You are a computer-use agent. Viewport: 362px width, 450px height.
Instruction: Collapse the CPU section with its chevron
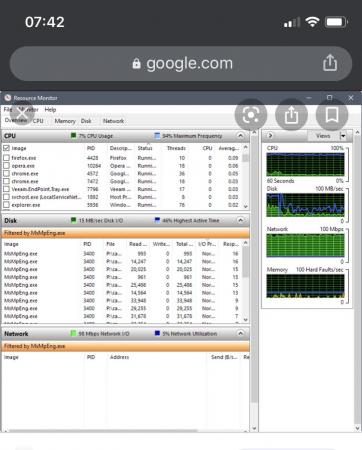tap(240, 136)
